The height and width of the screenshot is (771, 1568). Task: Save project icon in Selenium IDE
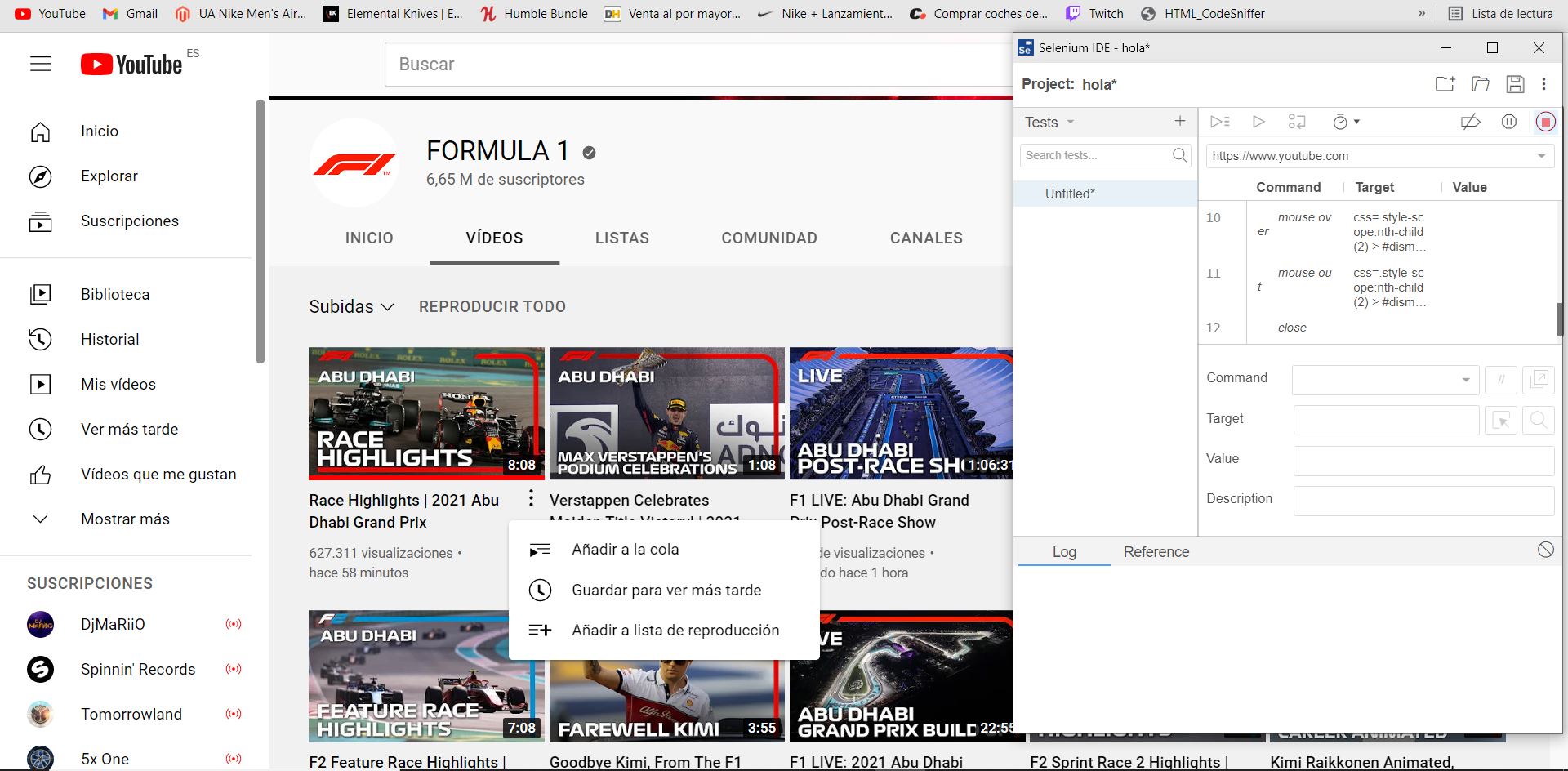tap(1515, 84)
